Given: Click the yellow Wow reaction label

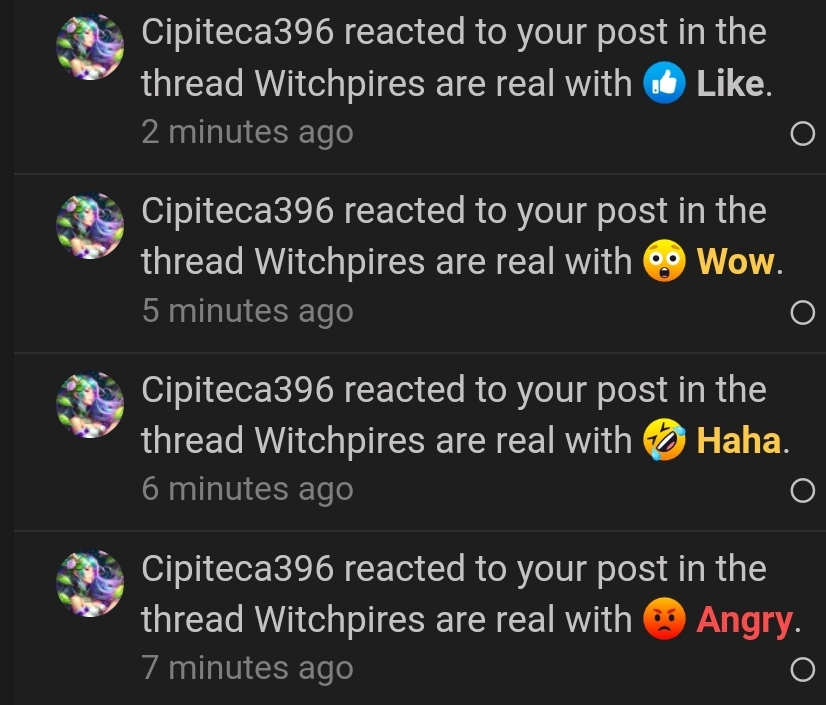Looking at the screenshot, I should (x=735, y=262).
